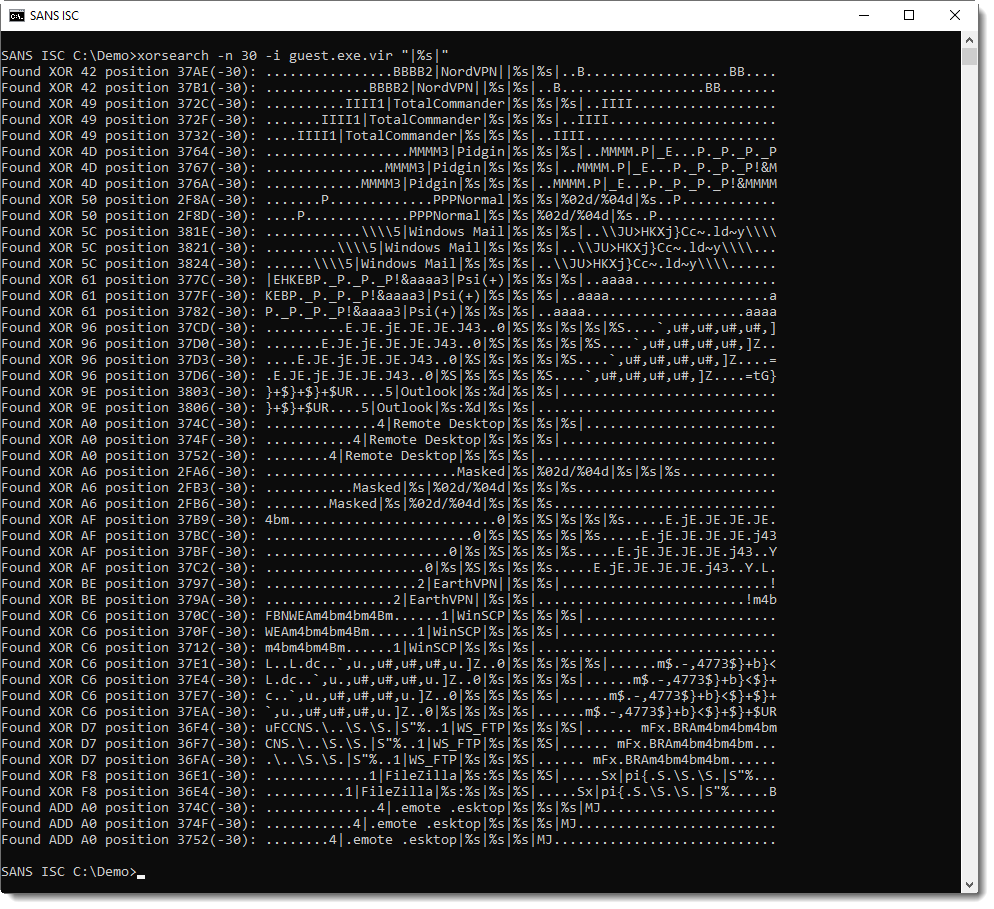This screenshot has width=994, height=909.
Task: Click 'Pidgin' on the 3764 line
Action: tap(481, 152)
